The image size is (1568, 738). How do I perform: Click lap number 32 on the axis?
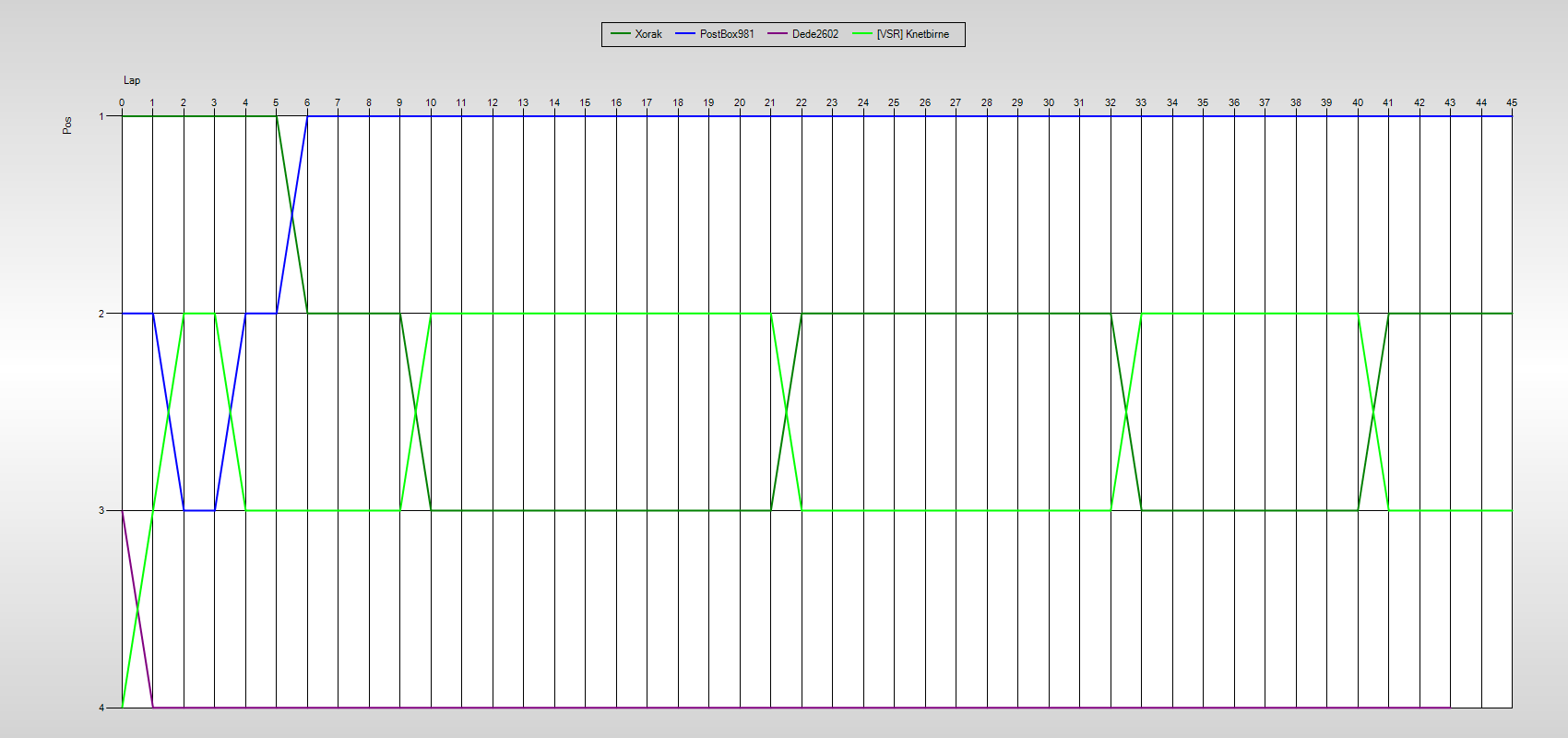[1111, 102]
